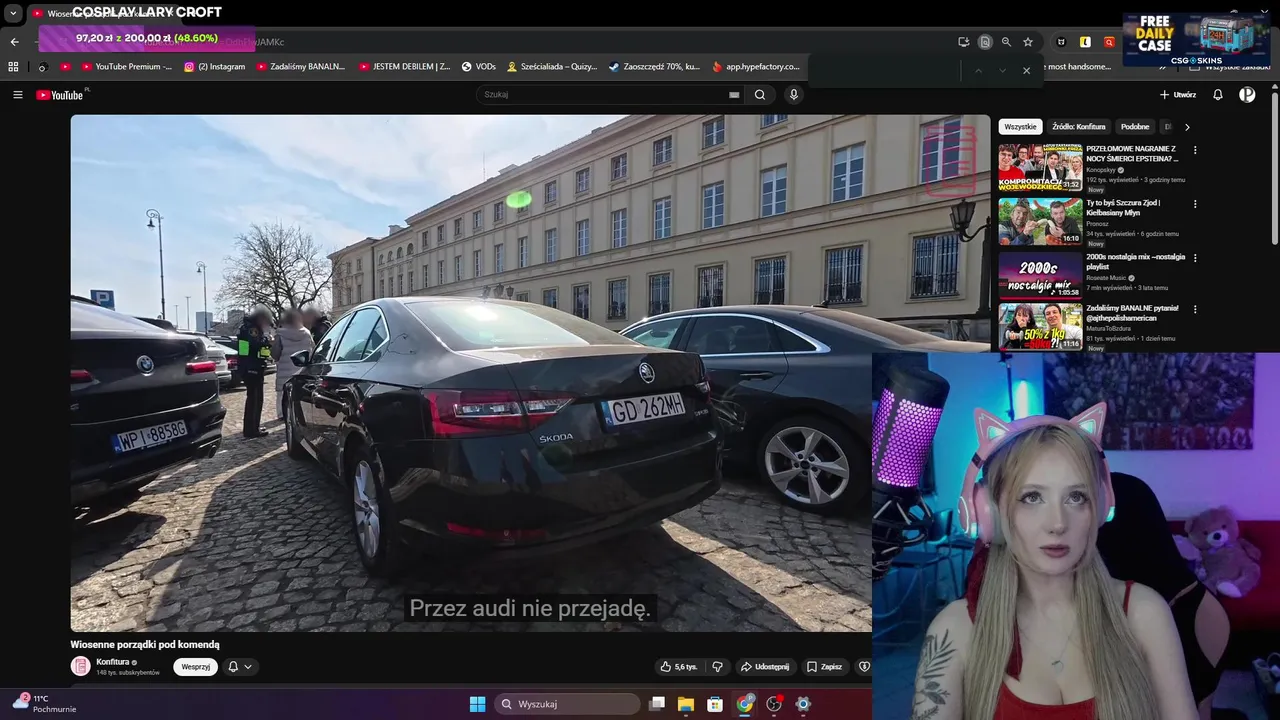
Task: Like the video (5,6 tys.)
Action: point(678,667)
